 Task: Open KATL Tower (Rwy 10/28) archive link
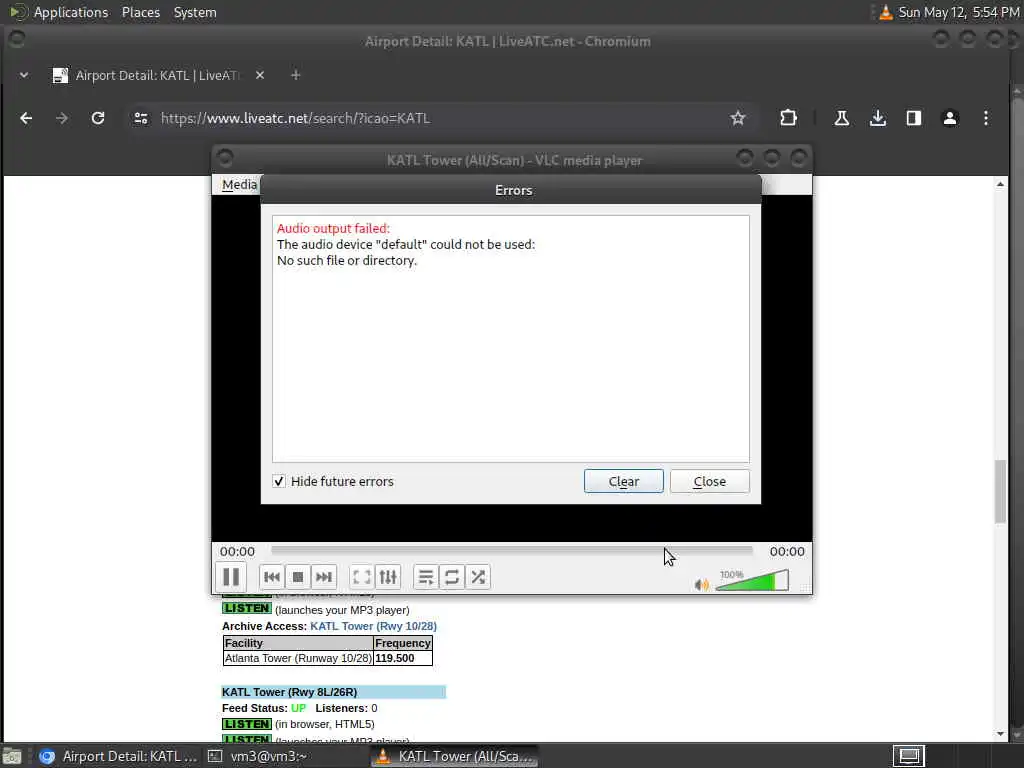point(374,626)
